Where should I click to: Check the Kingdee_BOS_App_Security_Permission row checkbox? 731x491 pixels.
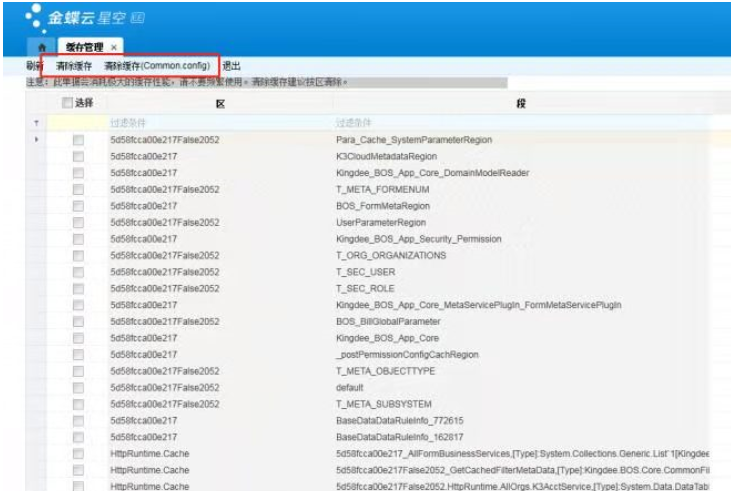click(78, 239)
